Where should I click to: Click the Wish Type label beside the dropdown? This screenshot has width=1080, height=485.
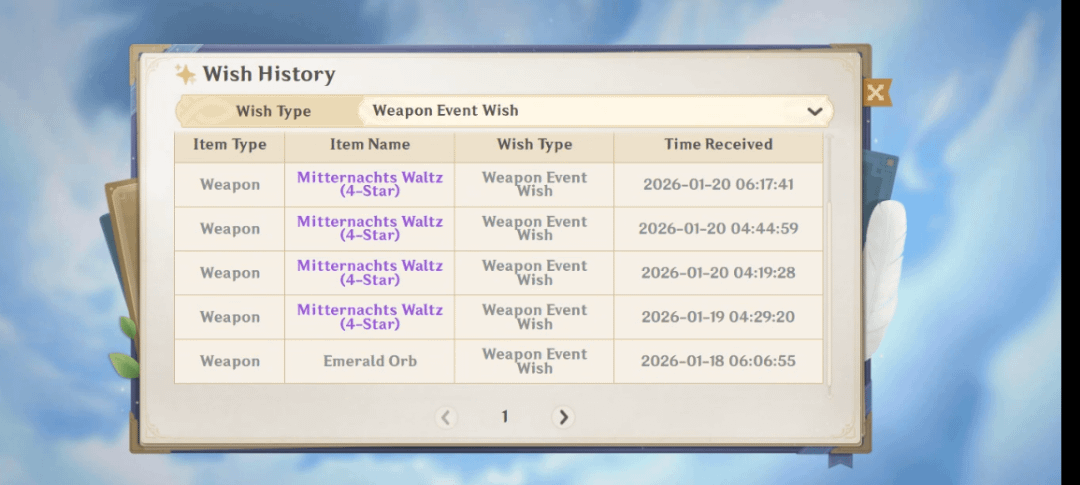[273, 111]
